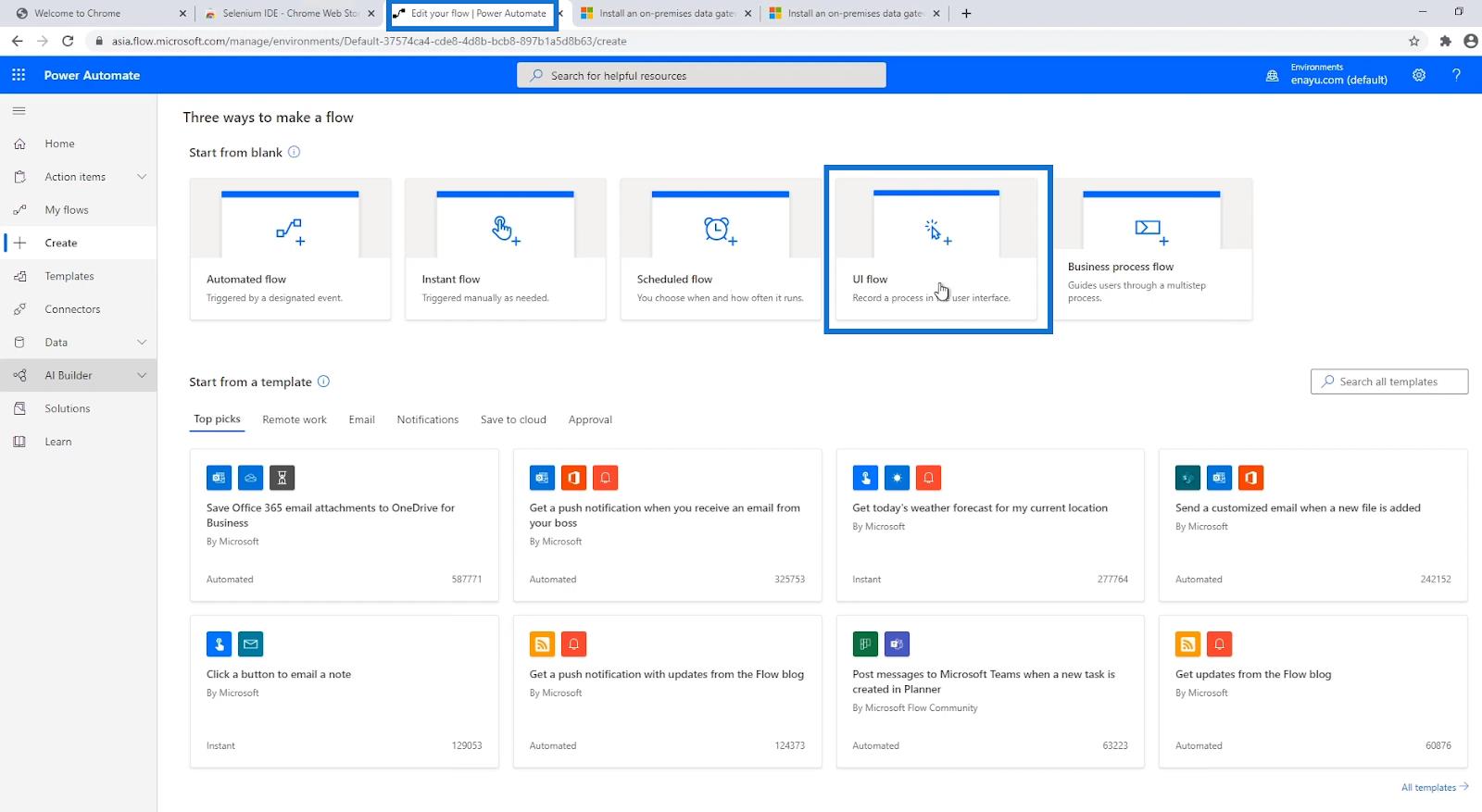Image resolution: width=1482 pixels, height=812 pixels.
Task: Switch to the Welcome to Chrome tab
Action: [x=99, y=13]
